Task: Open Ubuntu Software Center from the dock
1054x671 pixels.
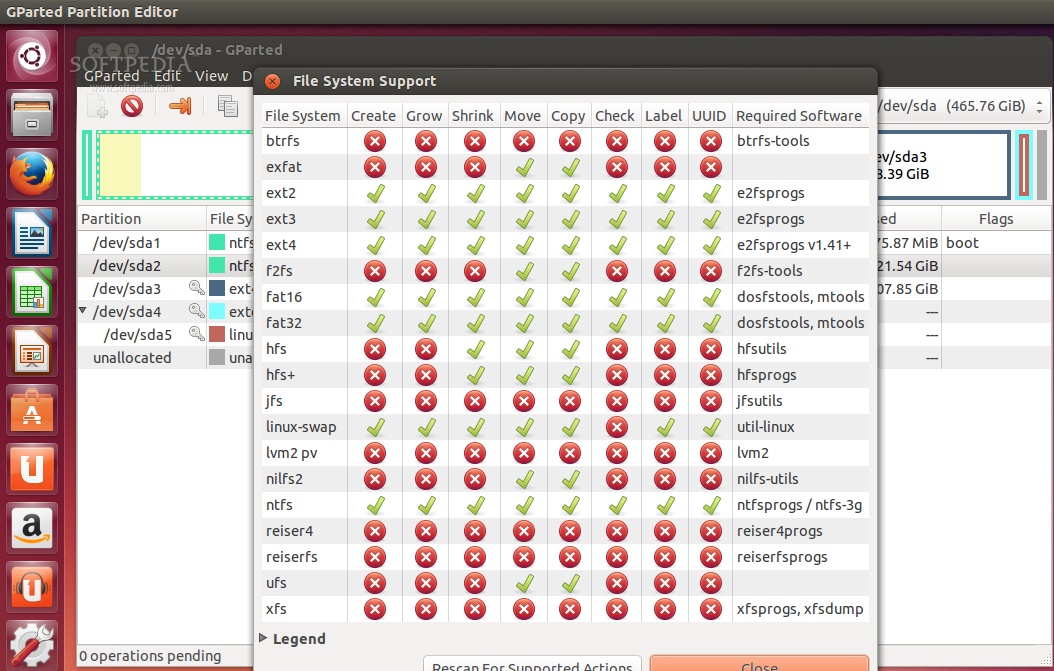Action: click(33, 410)
